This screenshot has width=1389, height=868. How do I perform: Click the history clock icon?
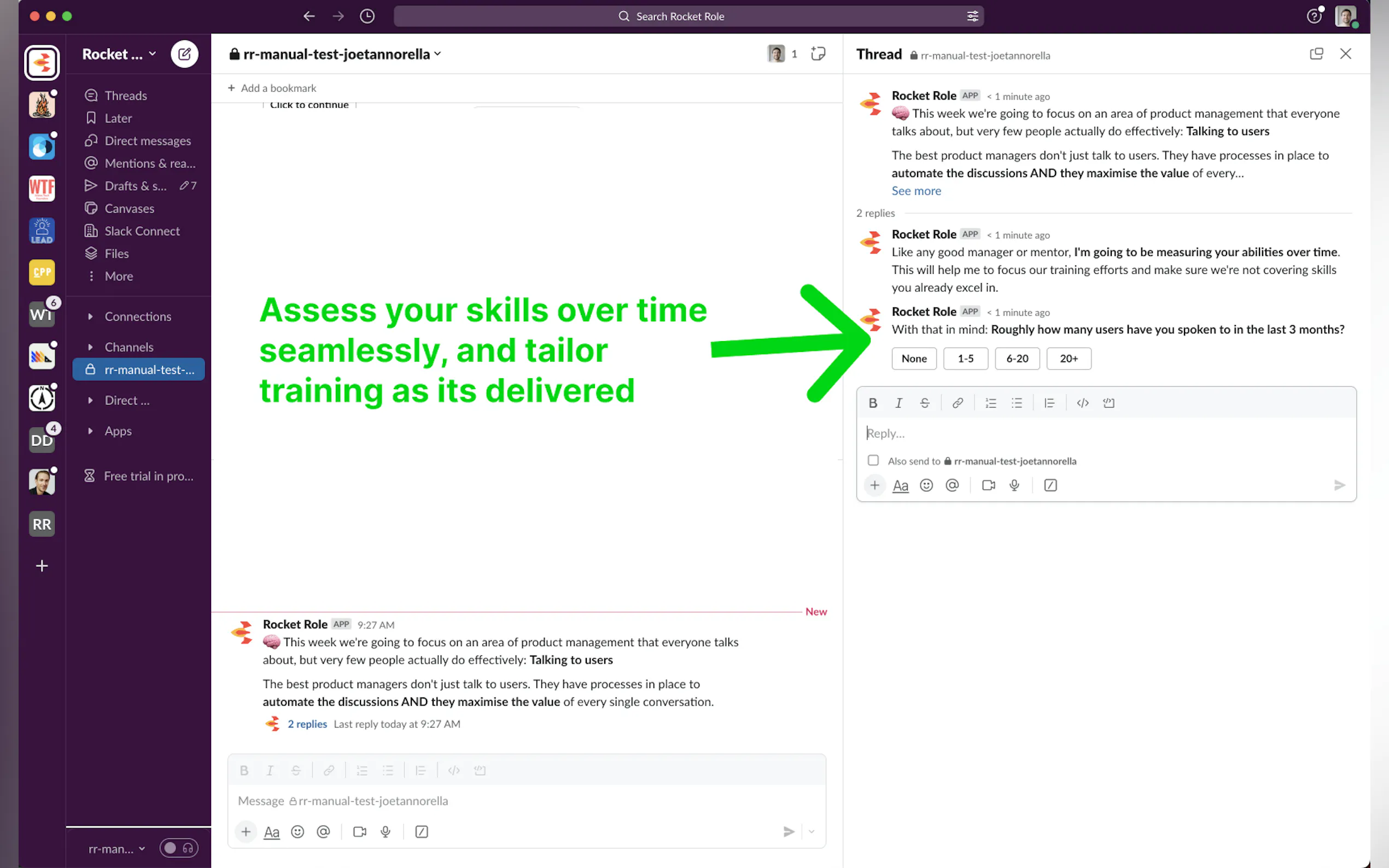tap(367, 16)
